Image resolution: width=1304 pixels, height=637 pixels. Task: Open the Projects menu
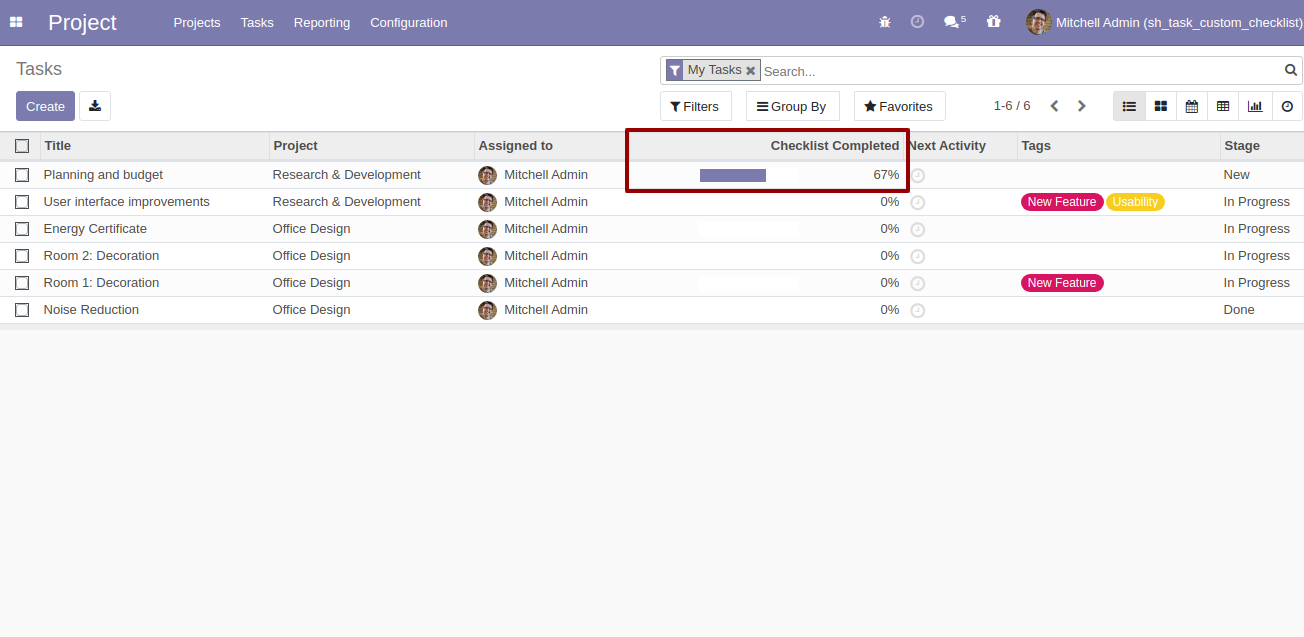197,22
